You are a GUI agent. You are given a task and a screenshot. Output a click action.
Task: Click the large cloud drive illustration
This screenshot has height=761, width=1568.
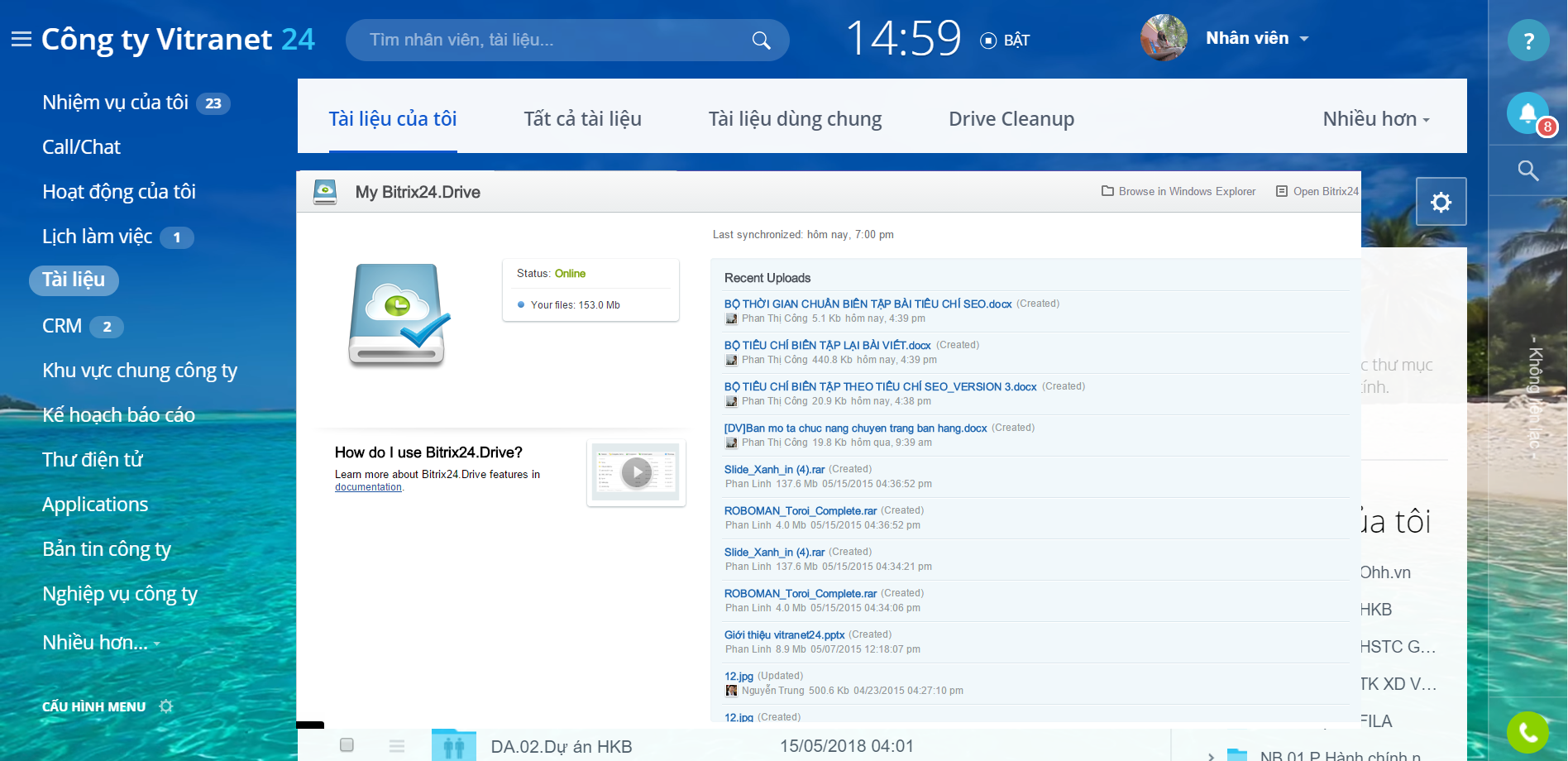click(399, 315)
